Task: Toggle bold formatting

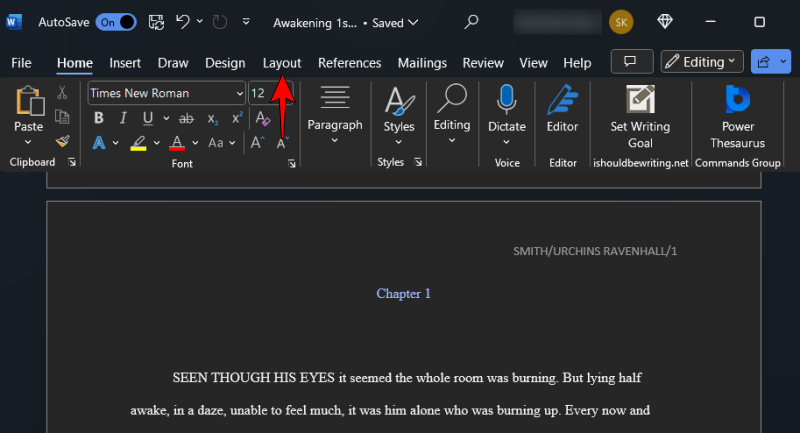Action: pyautogui.click(x=98, y=118)
